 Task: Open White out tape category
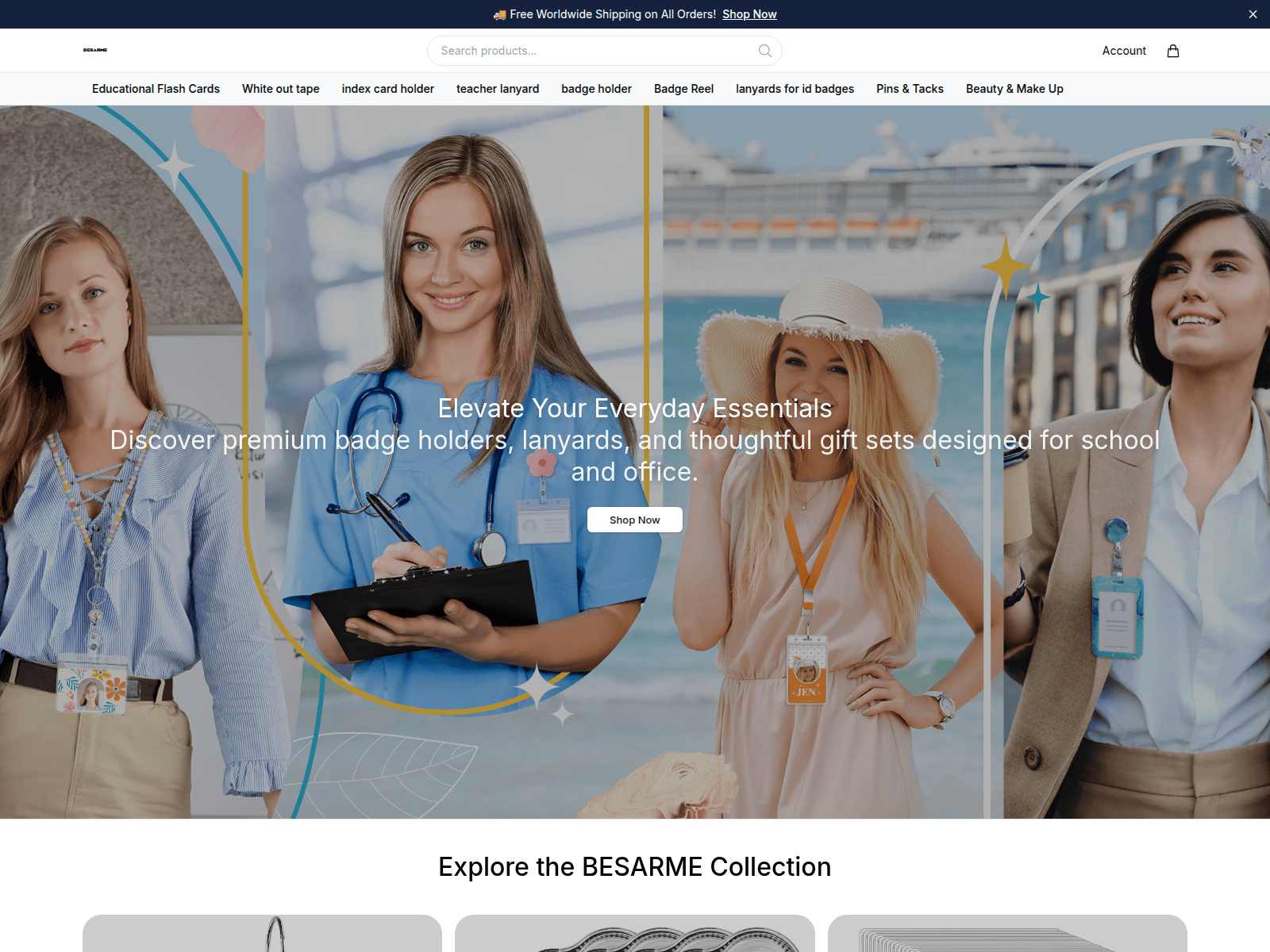pos(281,89)
